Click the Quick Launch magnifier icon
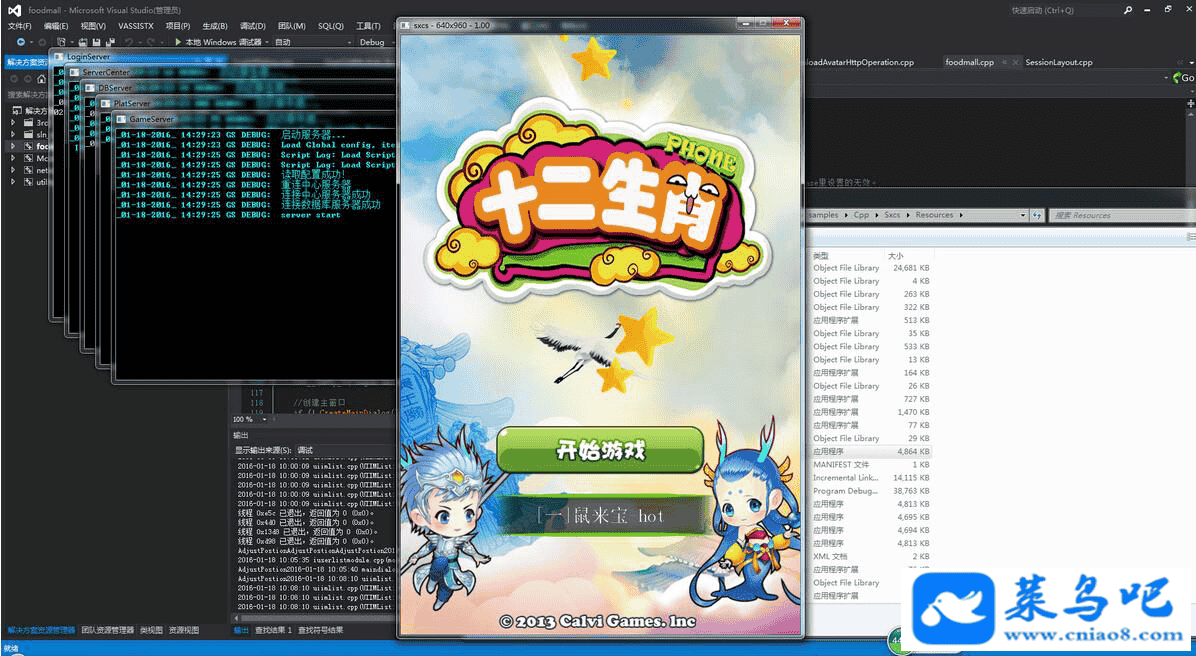1196x656 pixels. point(1128,10)
